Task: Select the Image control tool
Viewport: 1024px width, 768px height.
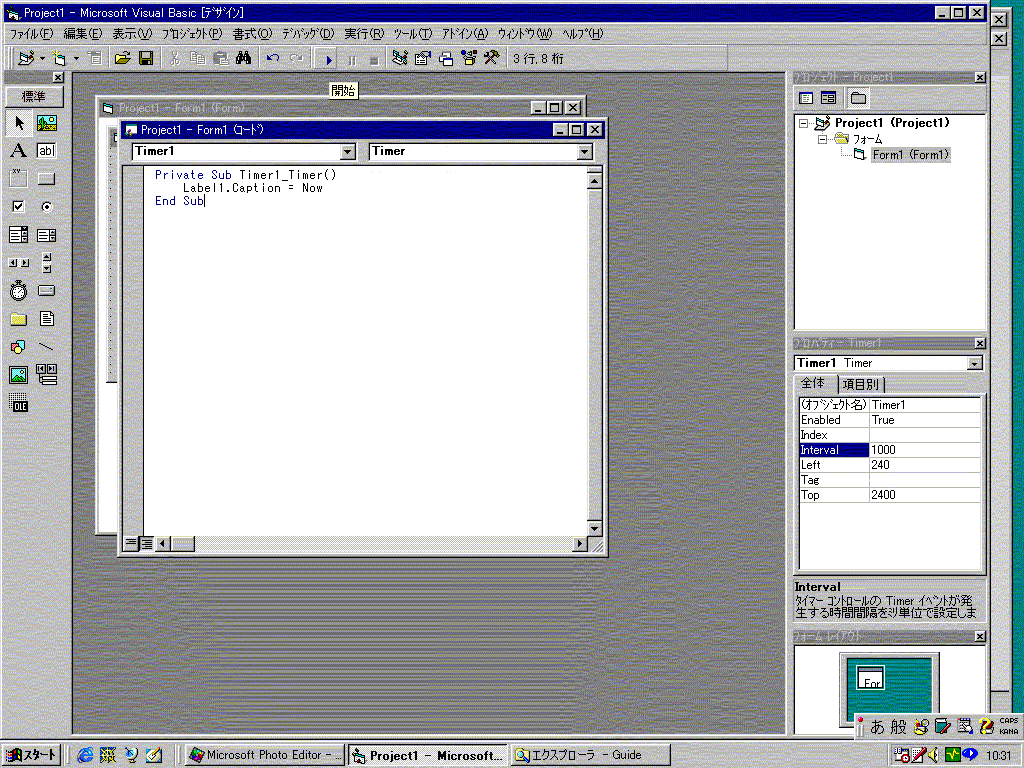Action: (19, 375)
